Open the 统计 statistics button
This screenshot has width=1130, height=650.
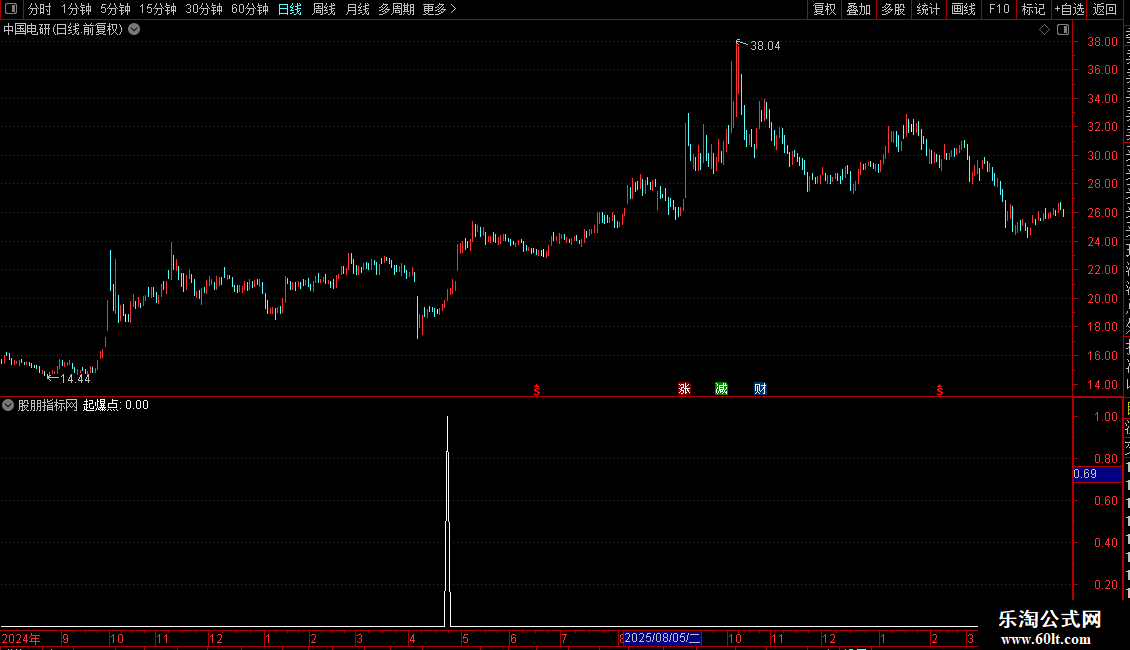click(x=927, y=9)
